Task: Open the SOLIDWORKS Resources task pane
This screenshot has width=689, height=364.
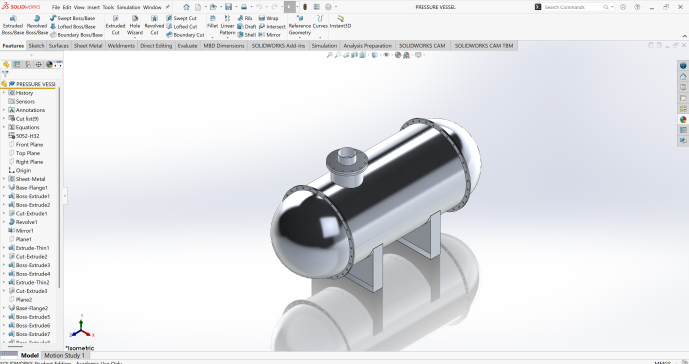Action: (683, 77)
